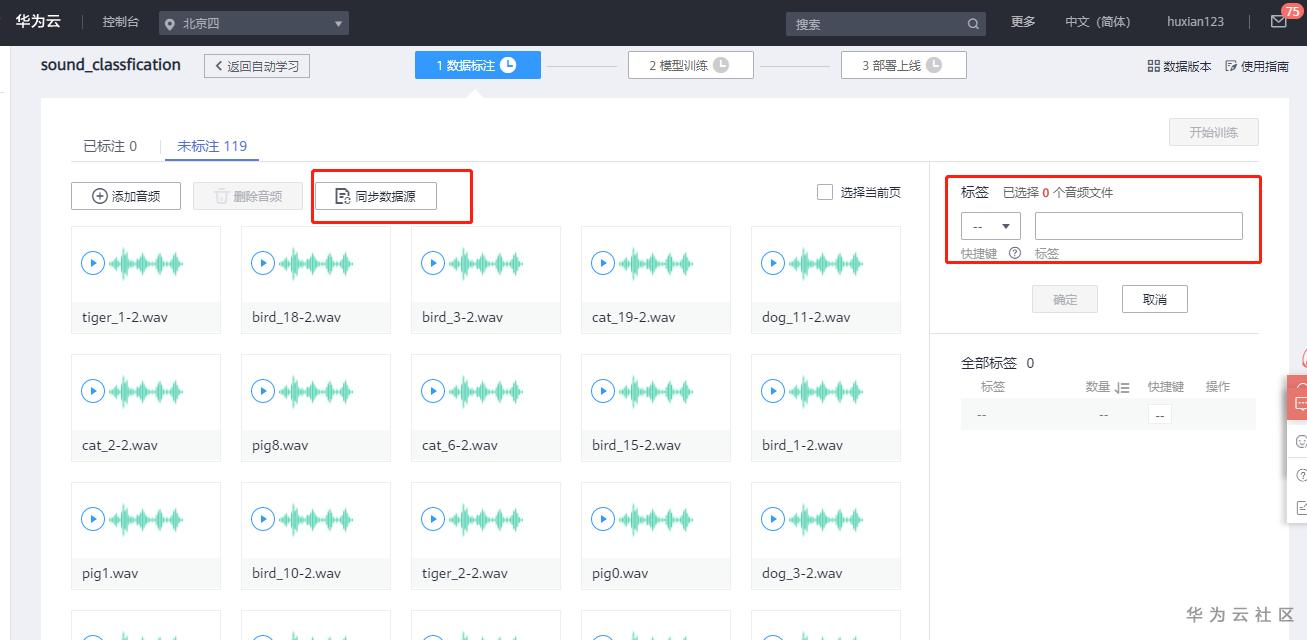The width and height of the screenshot is (1307, 640).
Task: Play the bird_10-2.wav audio clip
Action: [262, 519]
